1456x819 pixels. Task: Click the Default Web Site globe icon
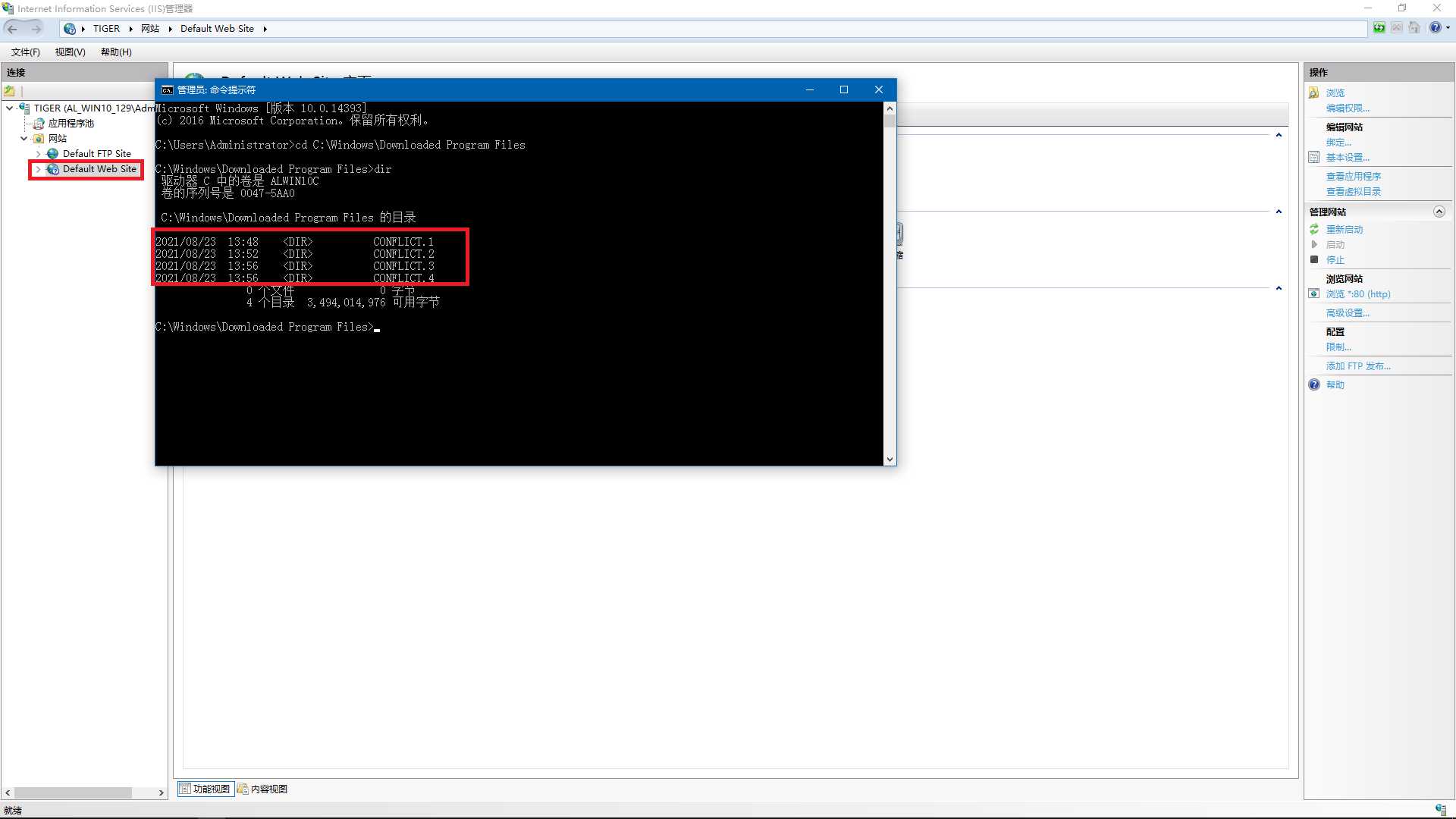tap(53, 169)
